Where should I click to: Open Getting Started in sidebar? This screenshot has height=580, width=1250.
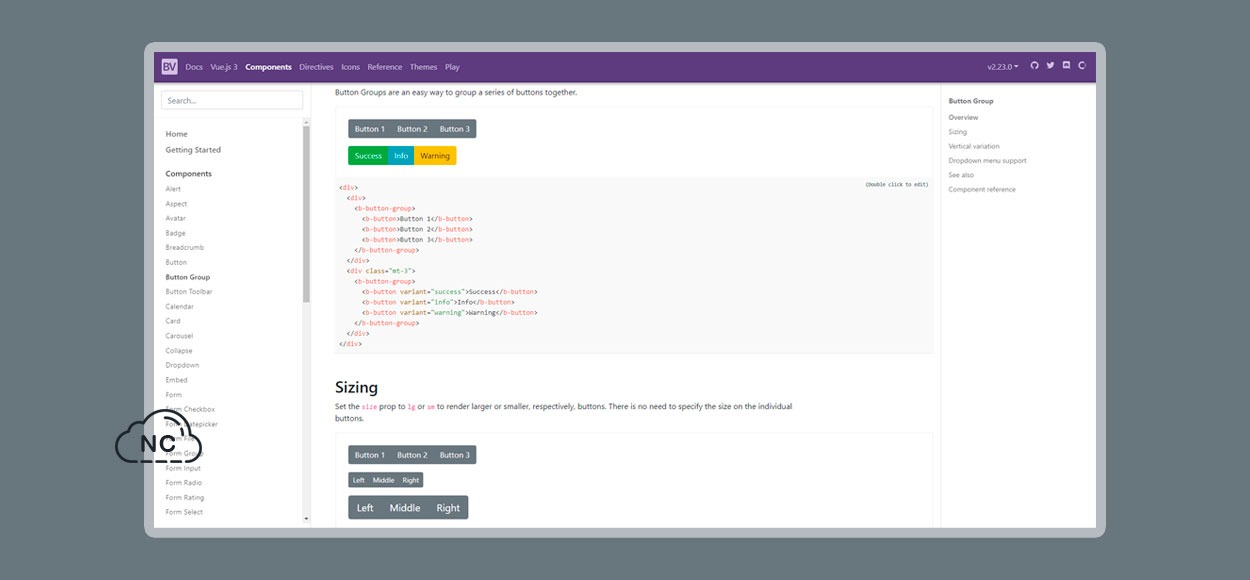pos(193,150)
